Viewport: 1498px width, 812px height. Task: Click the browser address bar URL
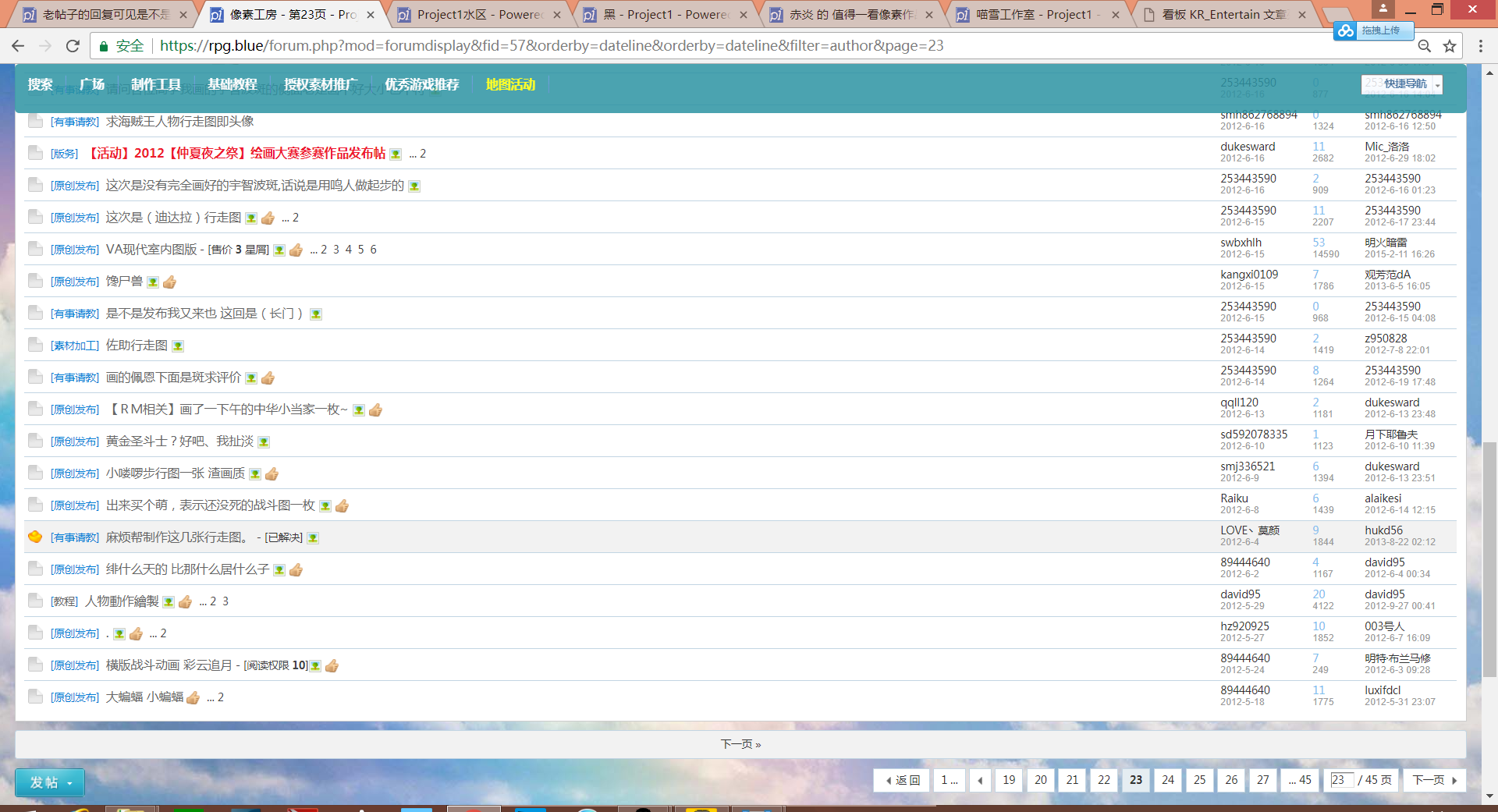(552, 46)
